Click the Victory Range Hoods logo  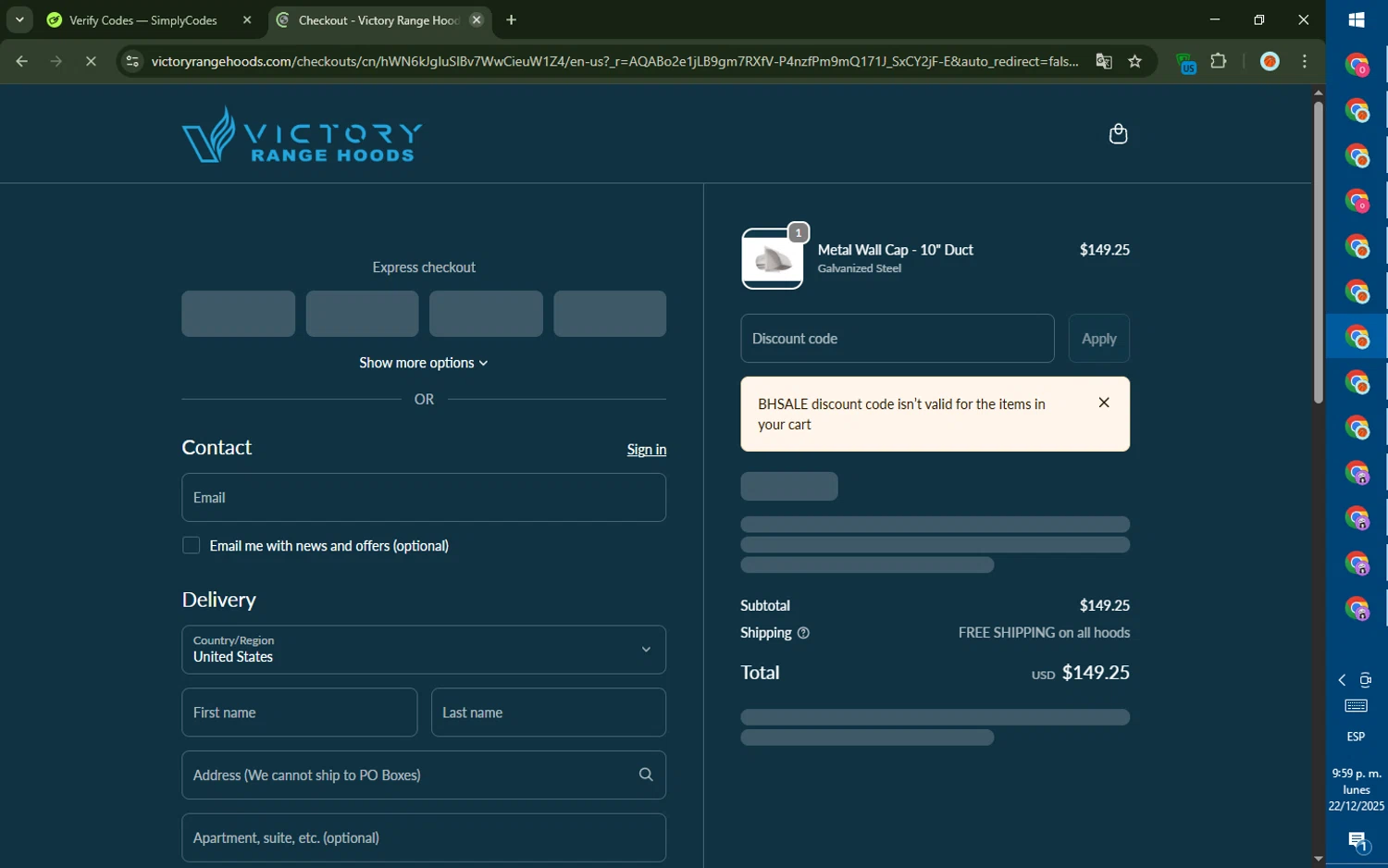point(302,135)
